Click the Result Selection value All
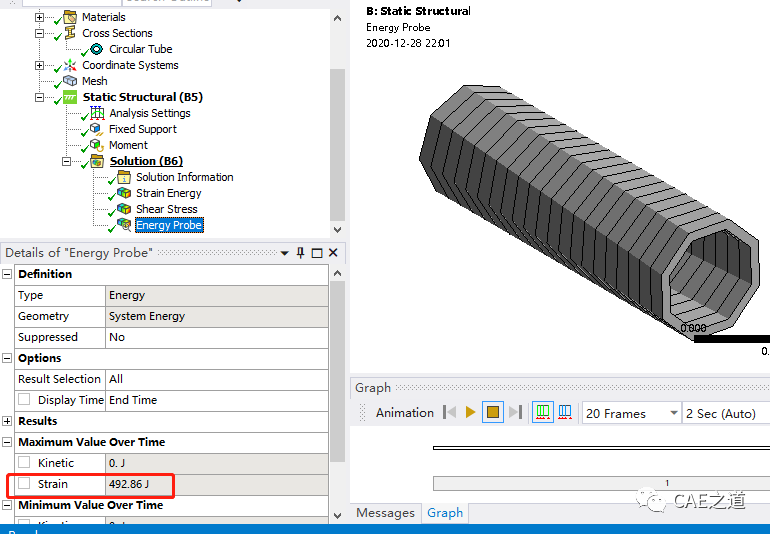Viewport: 770px width, 534px height. click(217, 379)
